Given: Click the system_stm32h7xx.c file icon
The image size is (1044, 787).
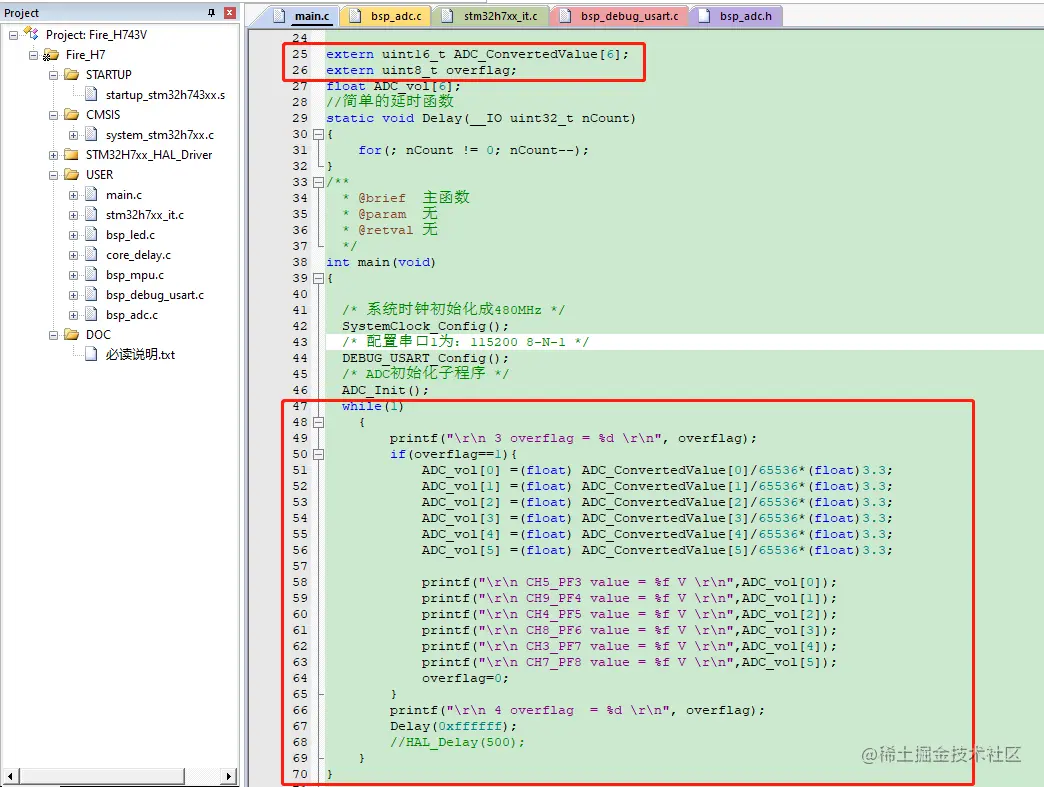Looking at the screenshot, I should tap(92, 134).
